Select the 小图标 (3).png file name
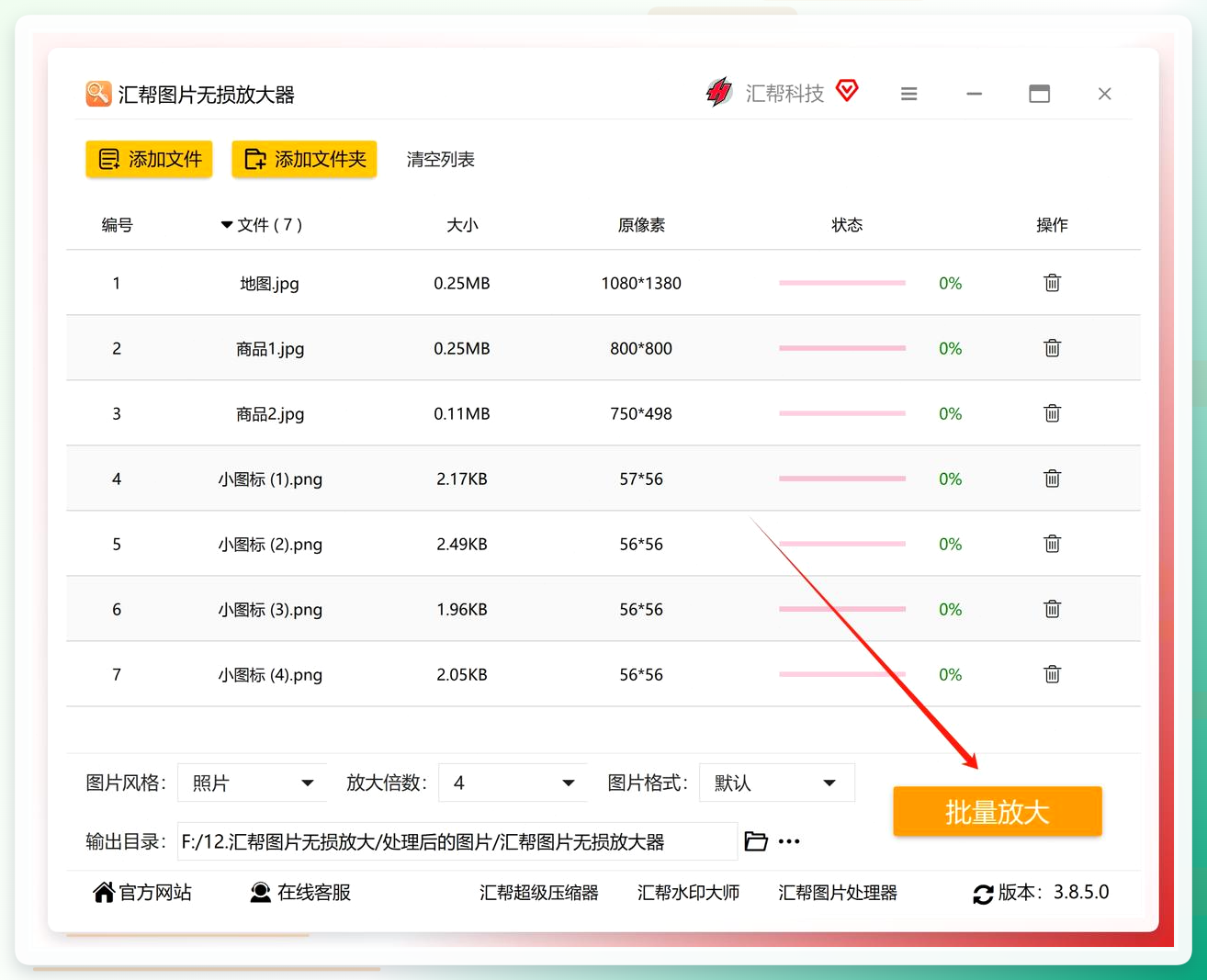Image resolution: width=1207 pixels, height=980 pixels. [270, 610]
